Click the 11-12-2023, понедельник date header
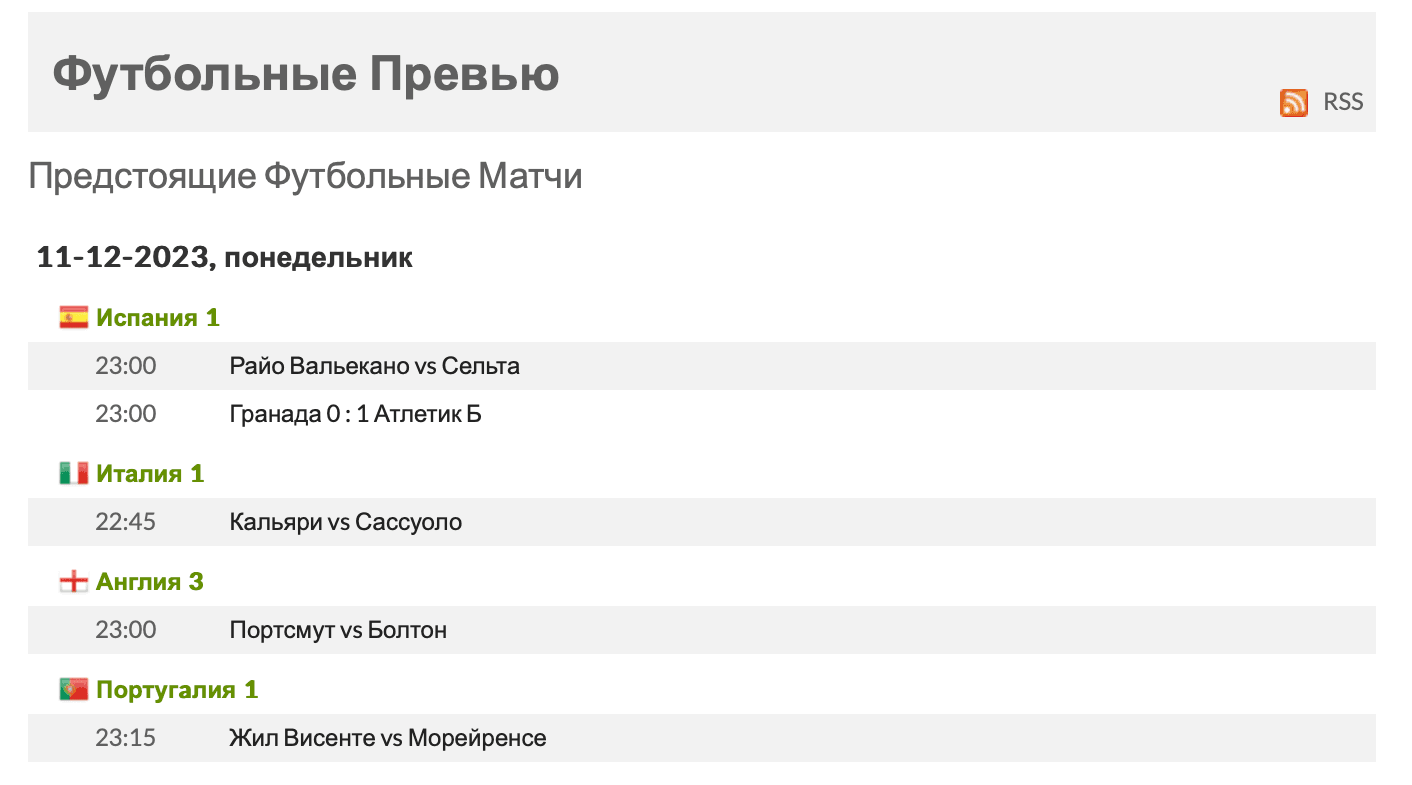 coord(225,258)
